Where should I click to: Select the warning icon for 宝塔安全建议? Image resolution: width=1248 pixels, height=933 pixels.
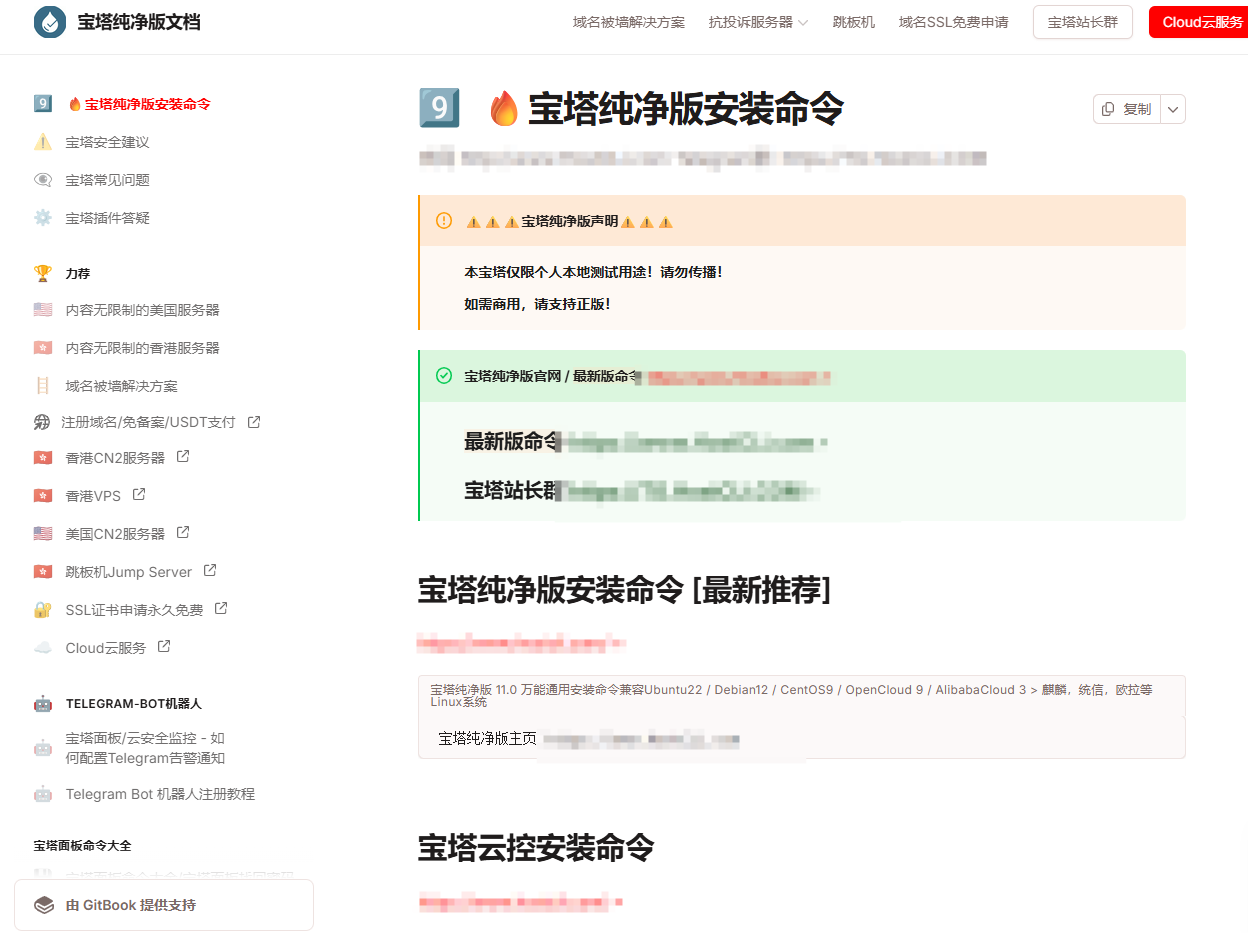41,141
